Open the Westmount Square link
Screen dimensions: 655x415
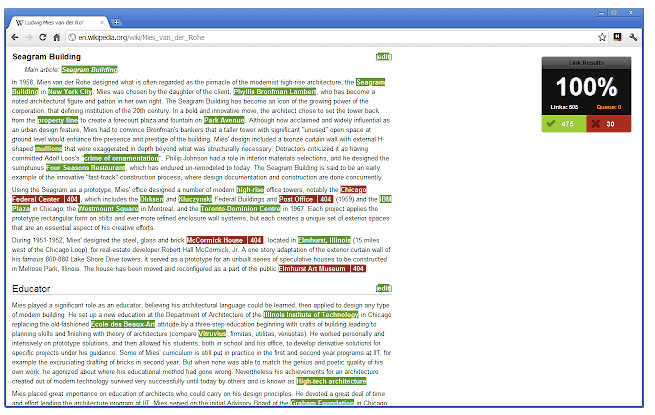(x=108, y=209)
